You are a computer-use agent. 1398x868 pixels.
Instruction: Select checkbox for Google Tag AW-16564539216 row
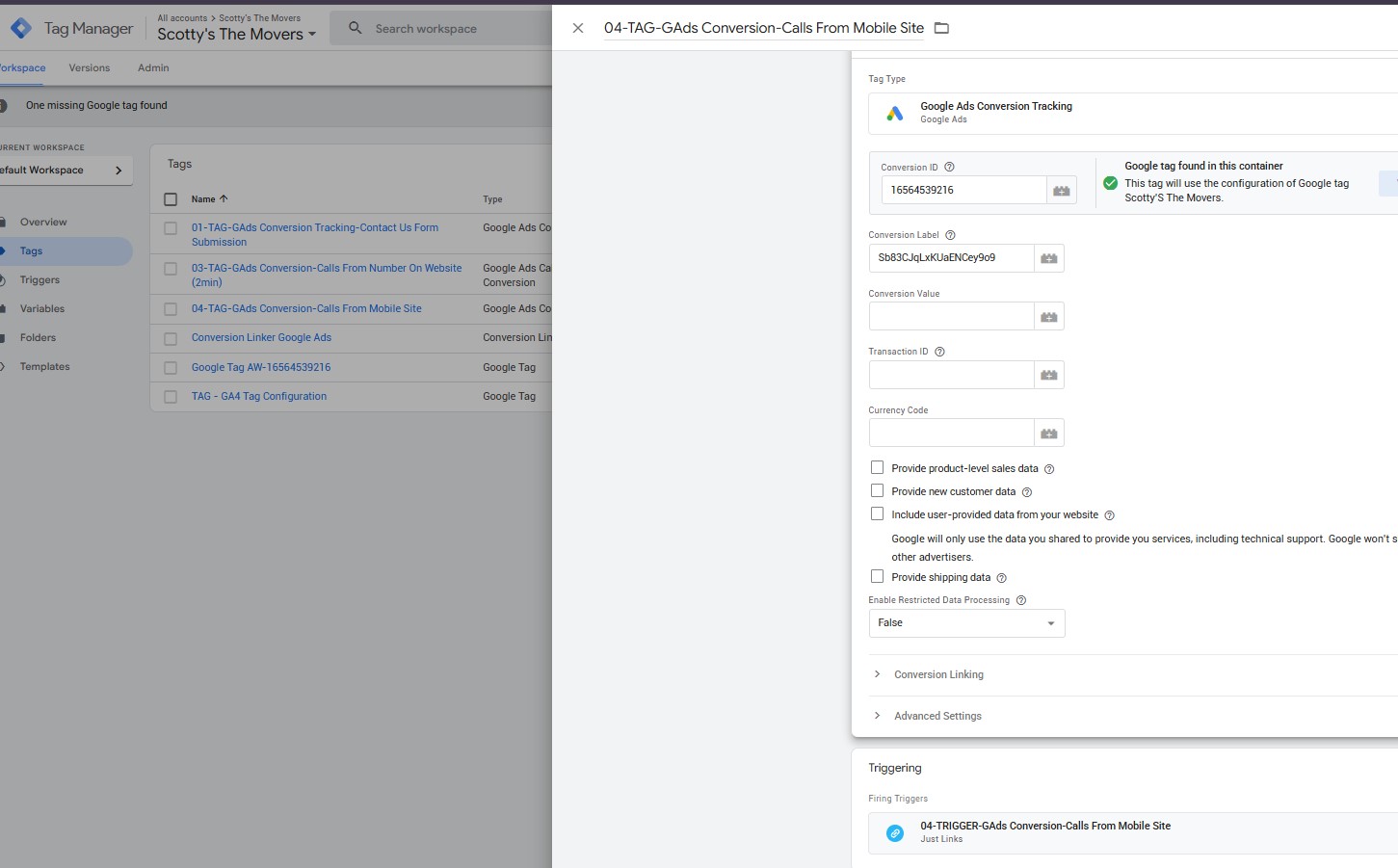coord(171,368)
